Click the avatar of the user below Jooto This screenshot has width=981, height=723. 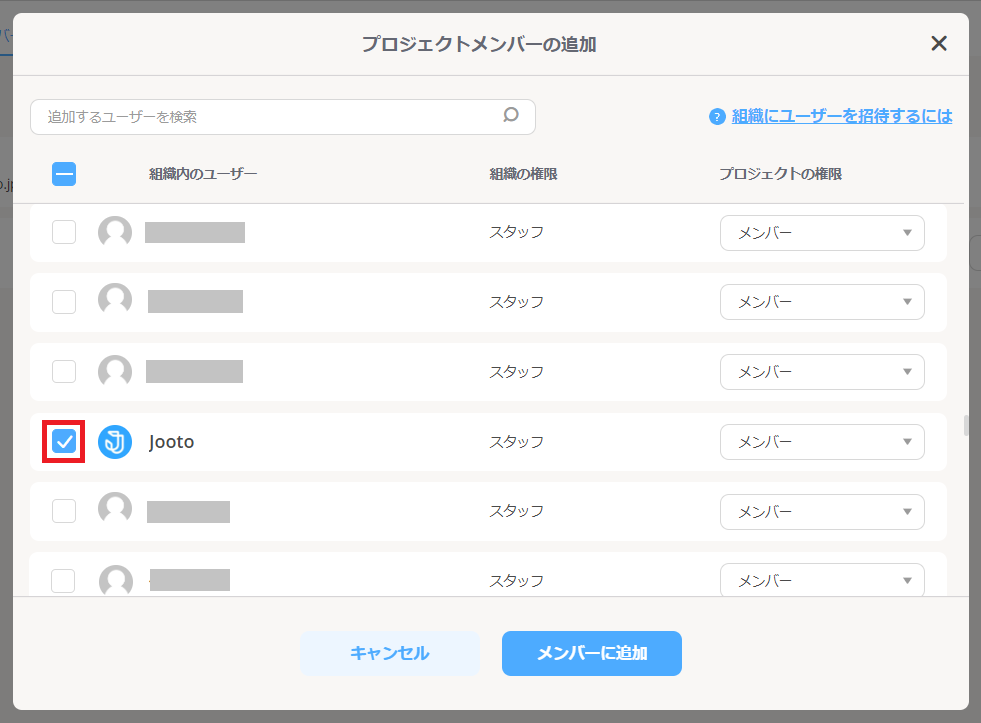pos(114,510)
